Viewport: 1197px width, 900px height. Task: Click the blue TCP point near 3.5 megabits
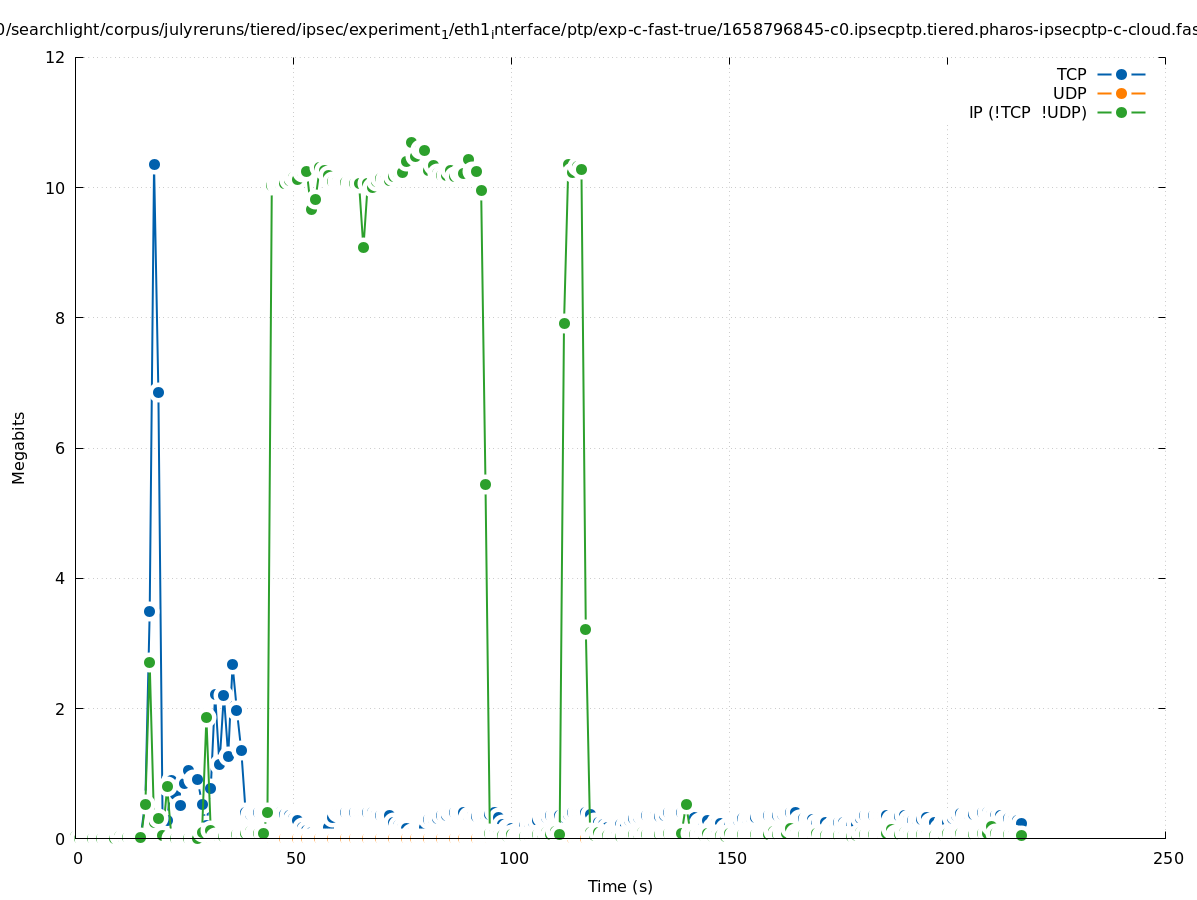coord(149,611)
